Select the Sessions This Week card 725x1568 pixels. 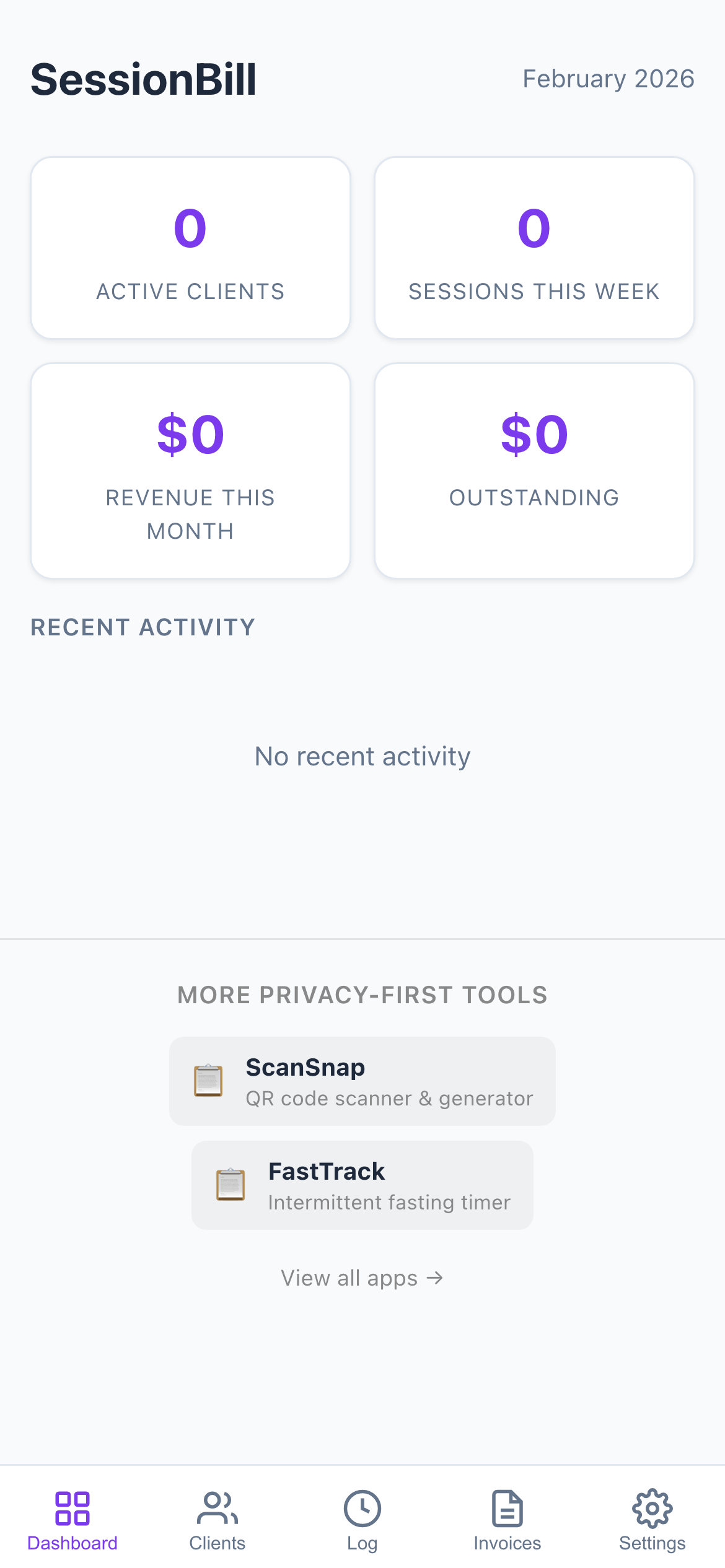coord(534,247)
